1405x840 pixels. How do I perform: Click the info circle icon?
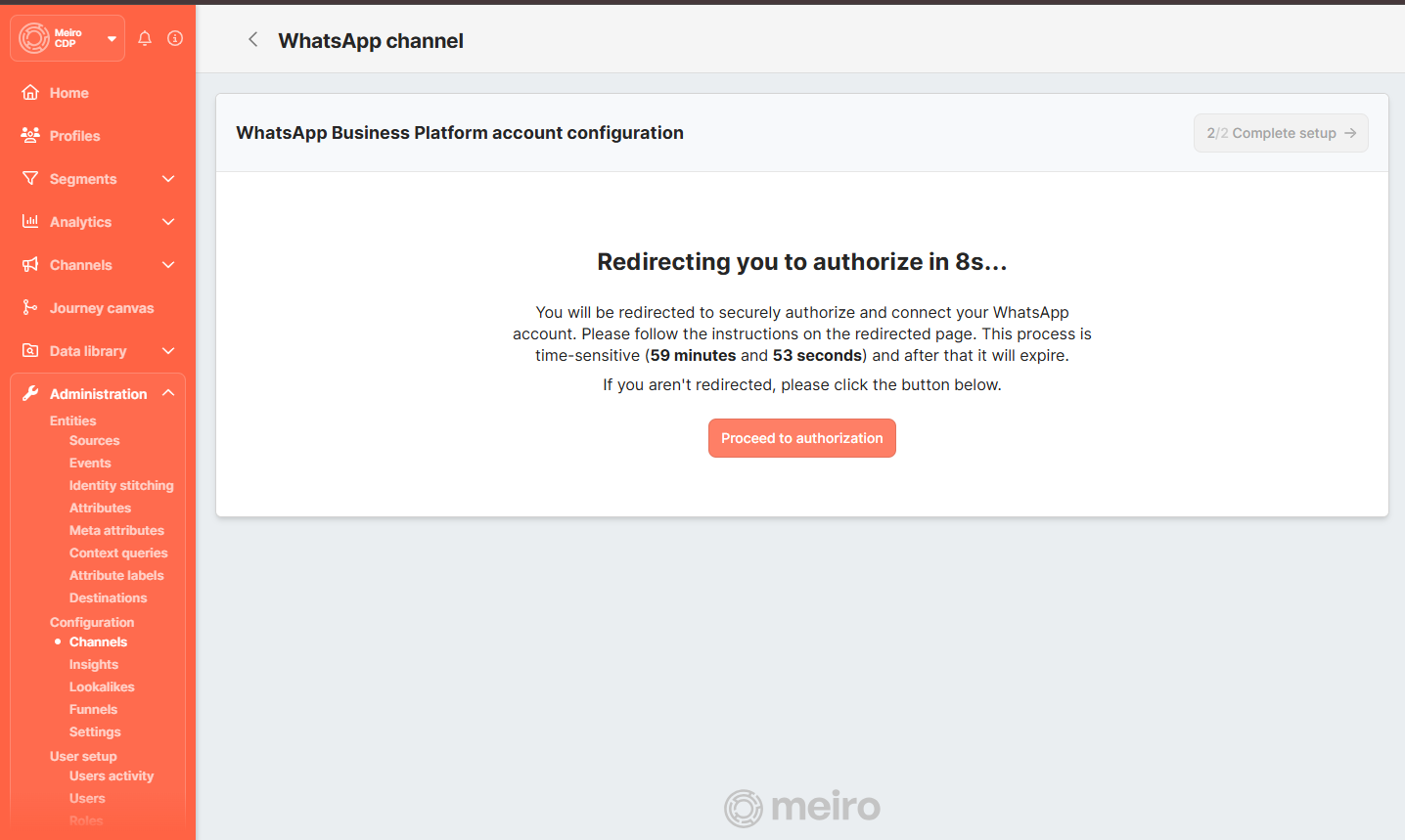175,38
